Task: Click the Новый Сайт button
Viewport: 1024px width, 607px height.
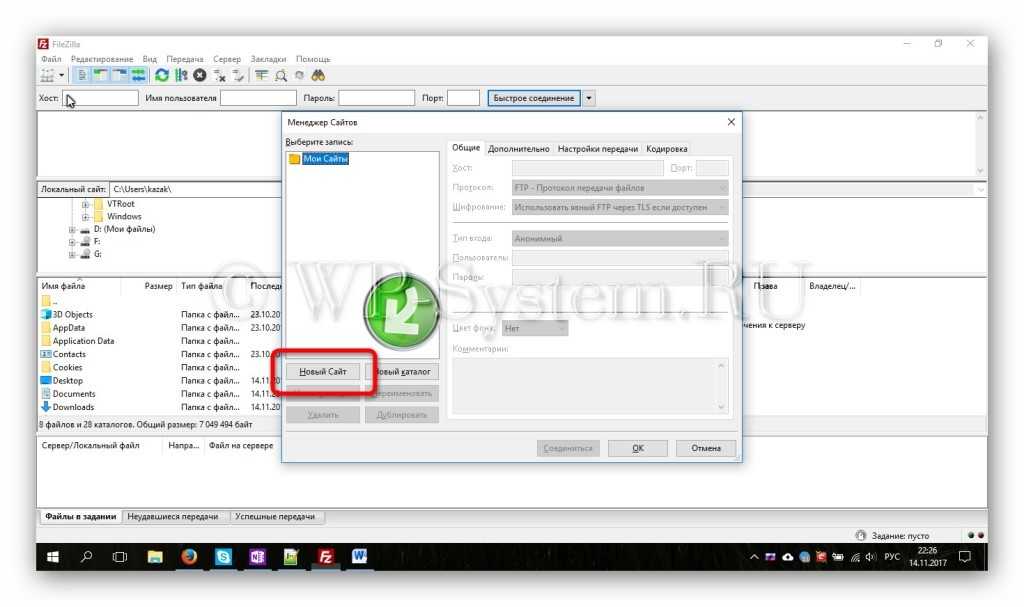Action: (x=323, y=372)
